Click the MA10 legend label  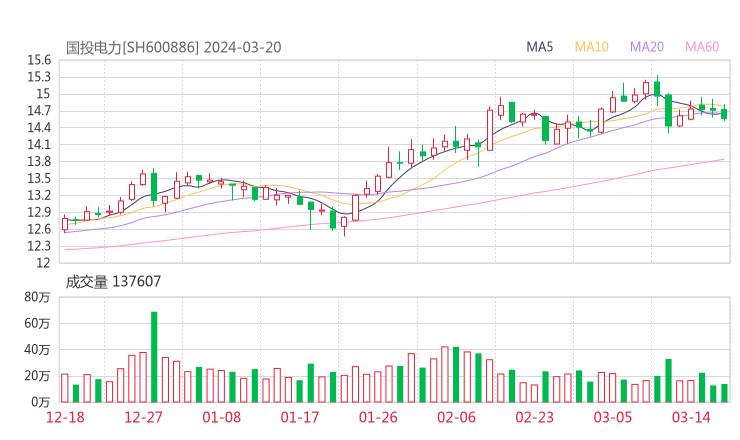[x=591, y=47]
